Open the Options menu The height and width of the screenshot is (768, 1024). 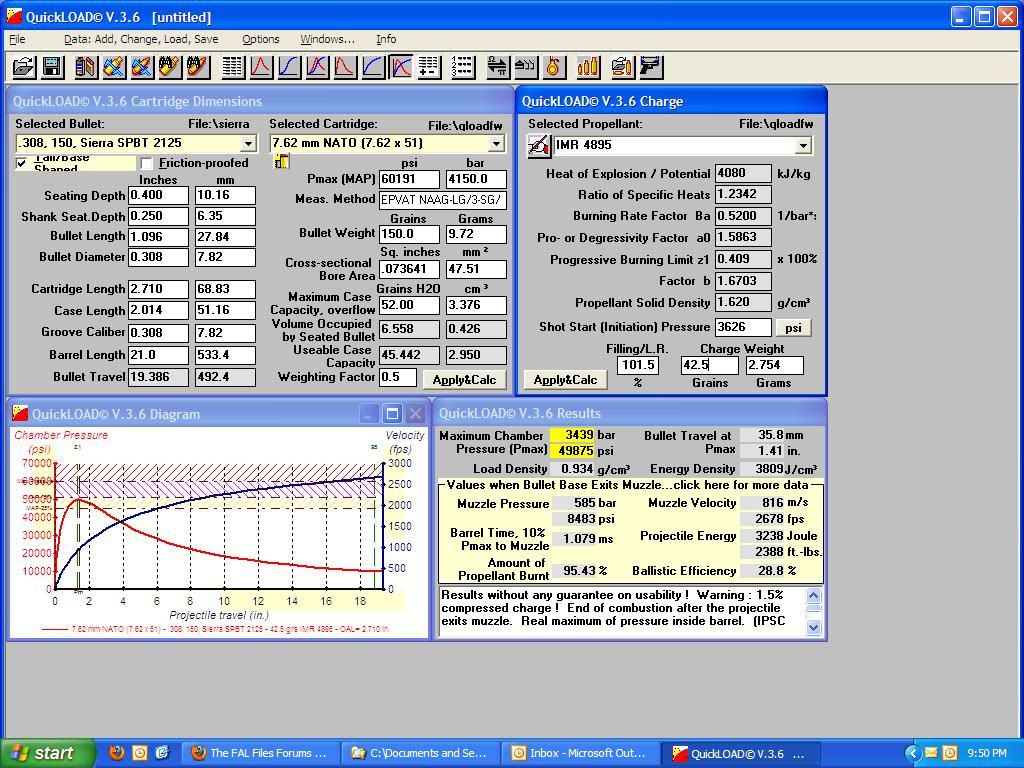click(x=261, y=39)
